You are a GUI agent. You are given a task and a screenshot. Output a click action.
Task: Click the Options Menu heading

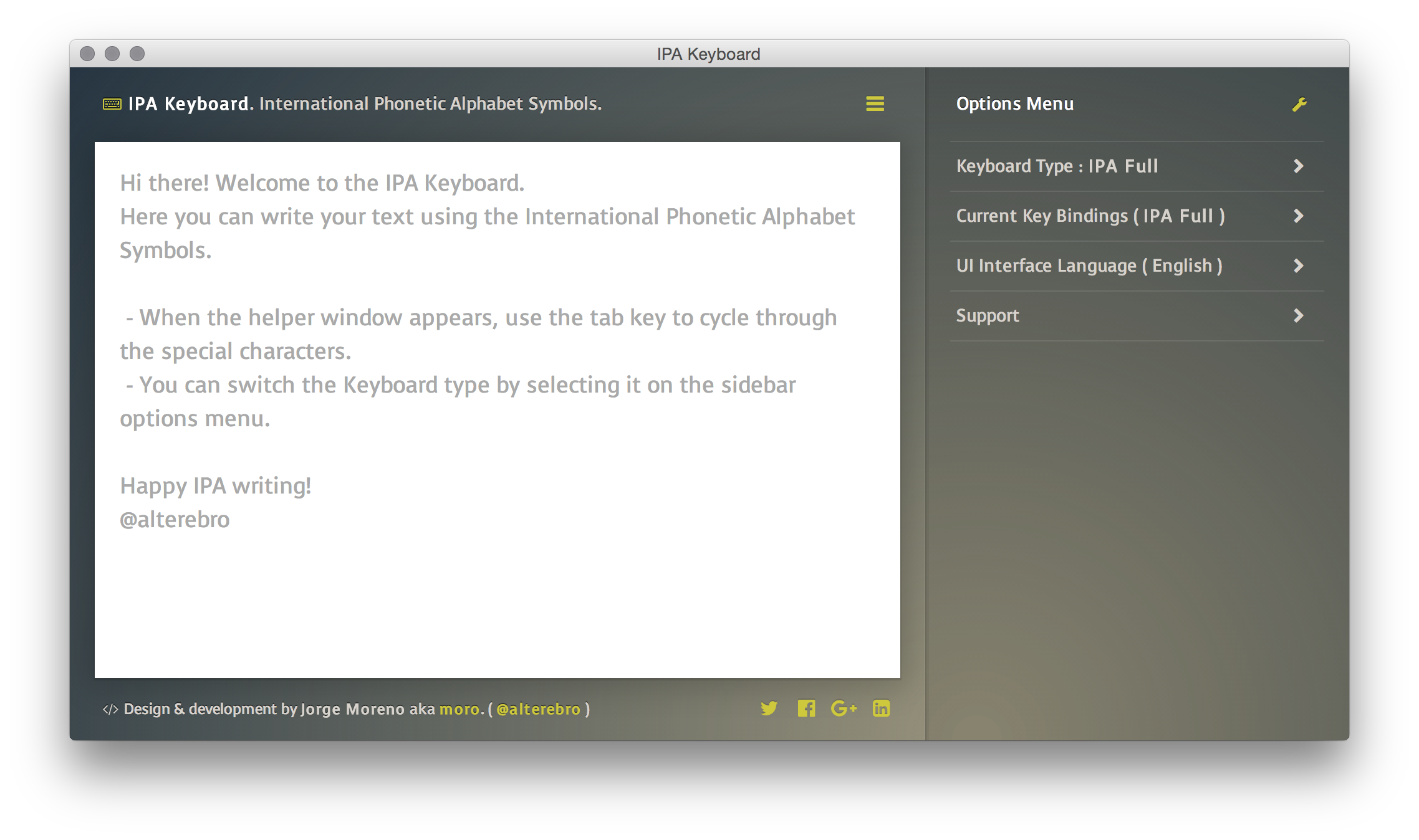(x=1014, y=104)
